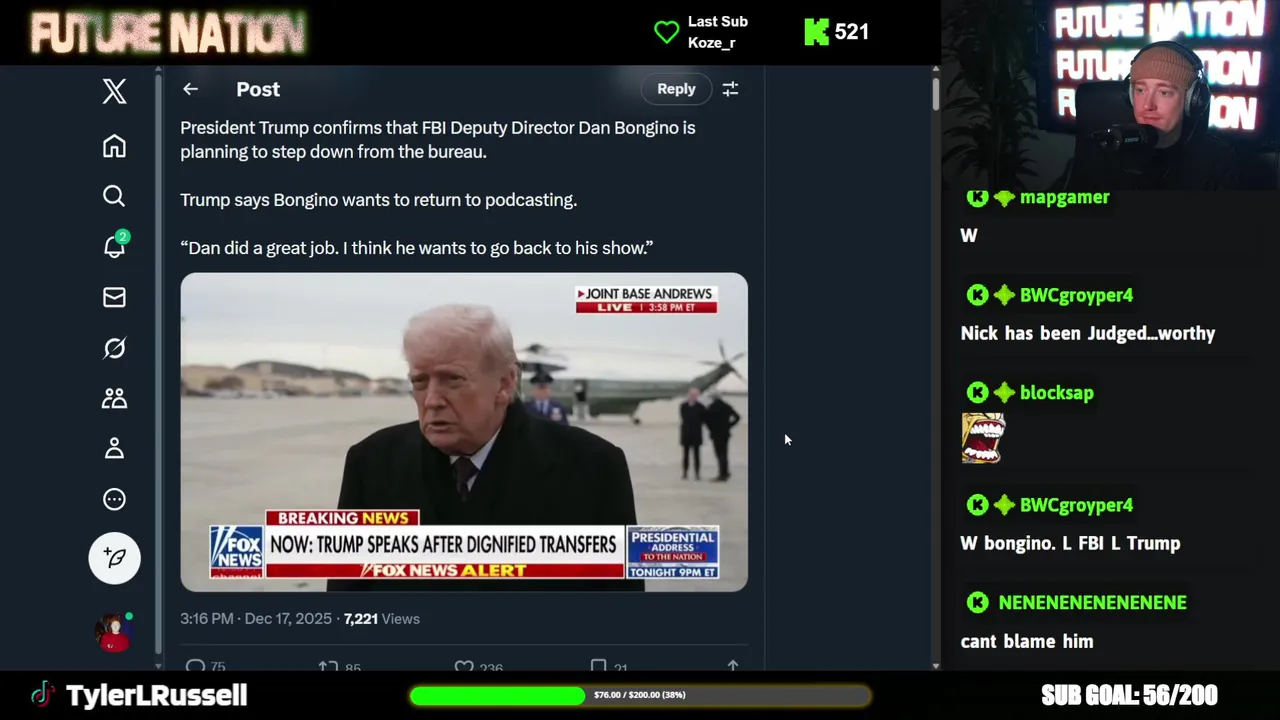
Task: Open the Profile person icon
Action: (114, 448)
